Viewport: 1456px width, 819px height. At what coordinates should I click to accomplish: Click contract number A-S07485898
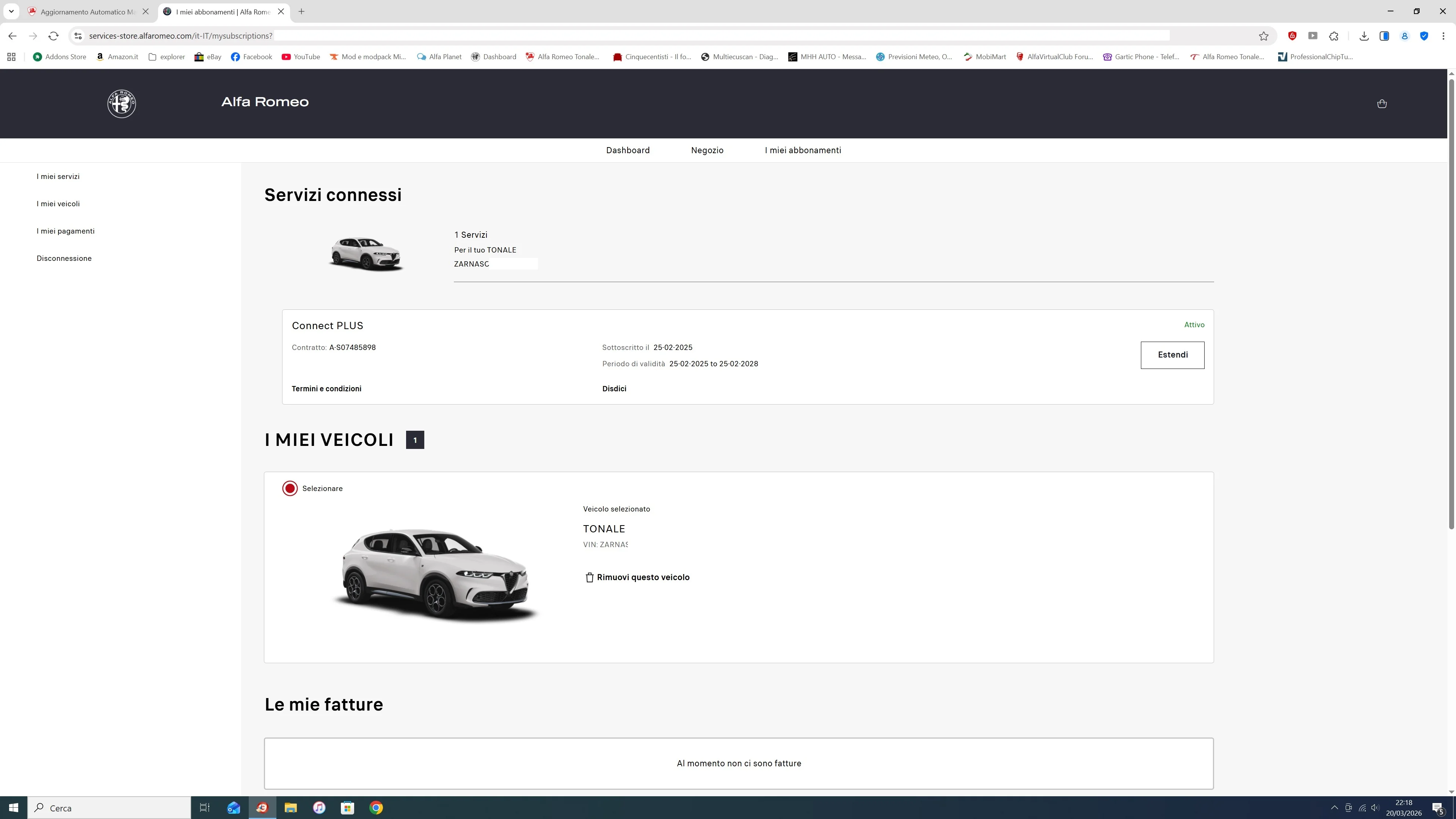coord(353,348)
